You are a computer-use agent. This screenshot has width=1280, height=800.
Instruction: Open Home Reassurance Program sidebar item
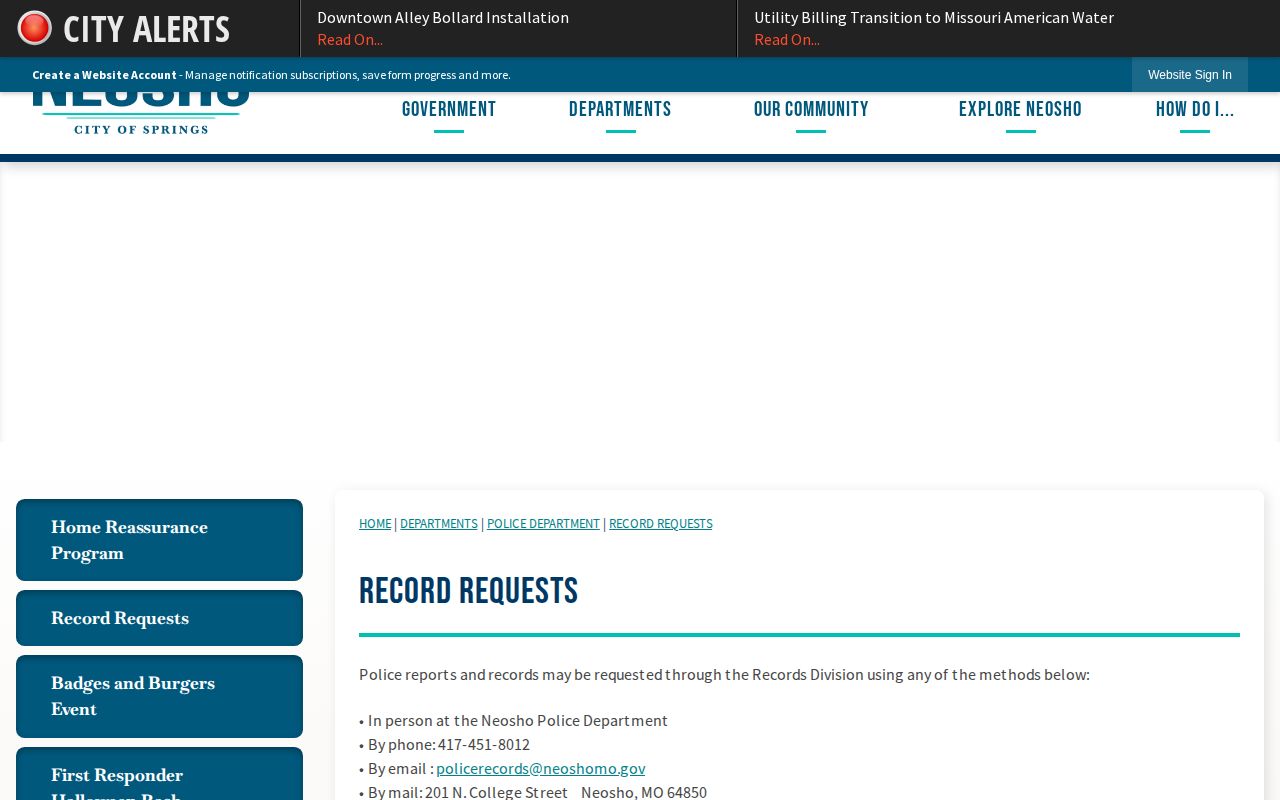pyautogui.click(x=159, y=540)
